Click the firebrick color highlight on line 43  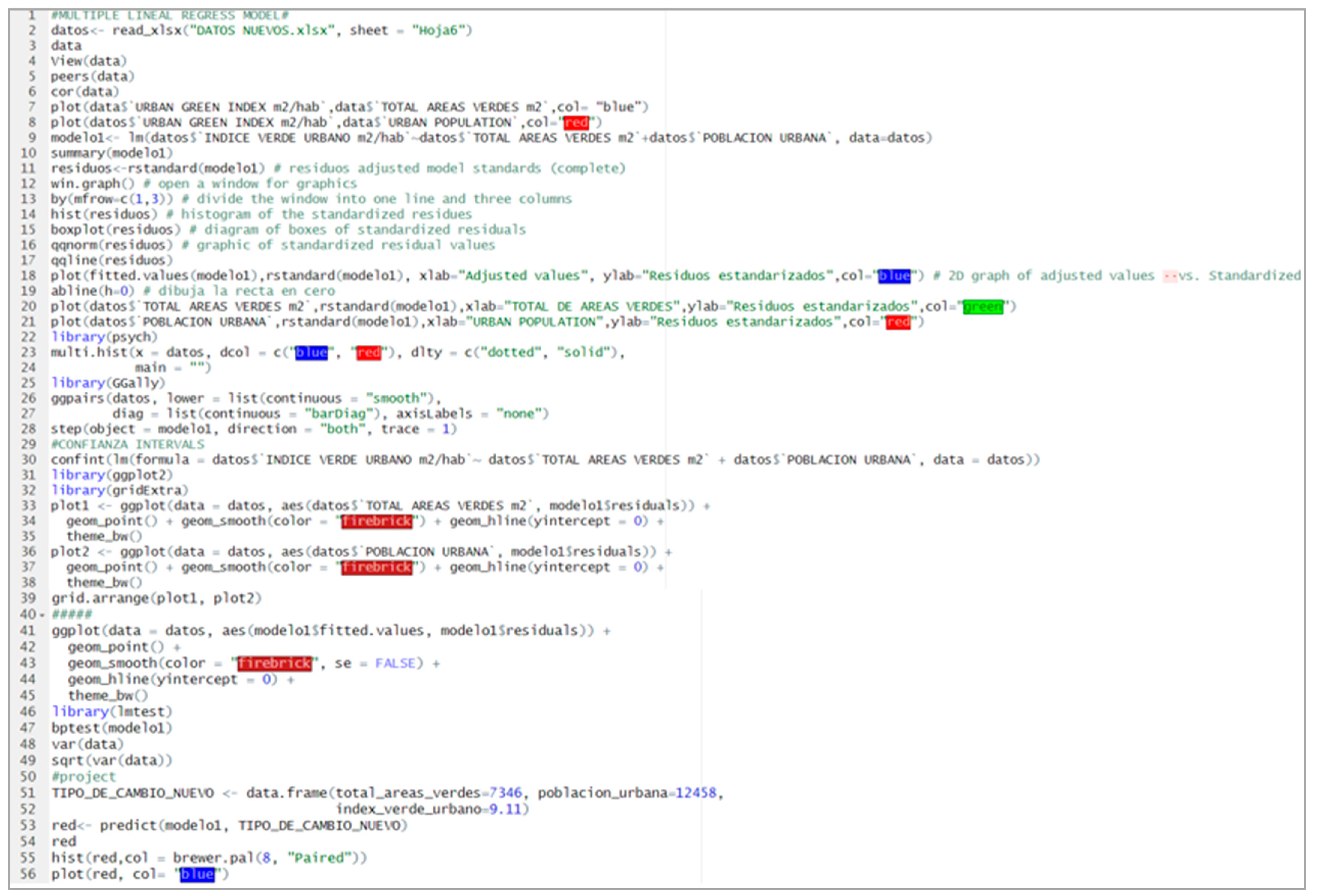click(274, 663)
